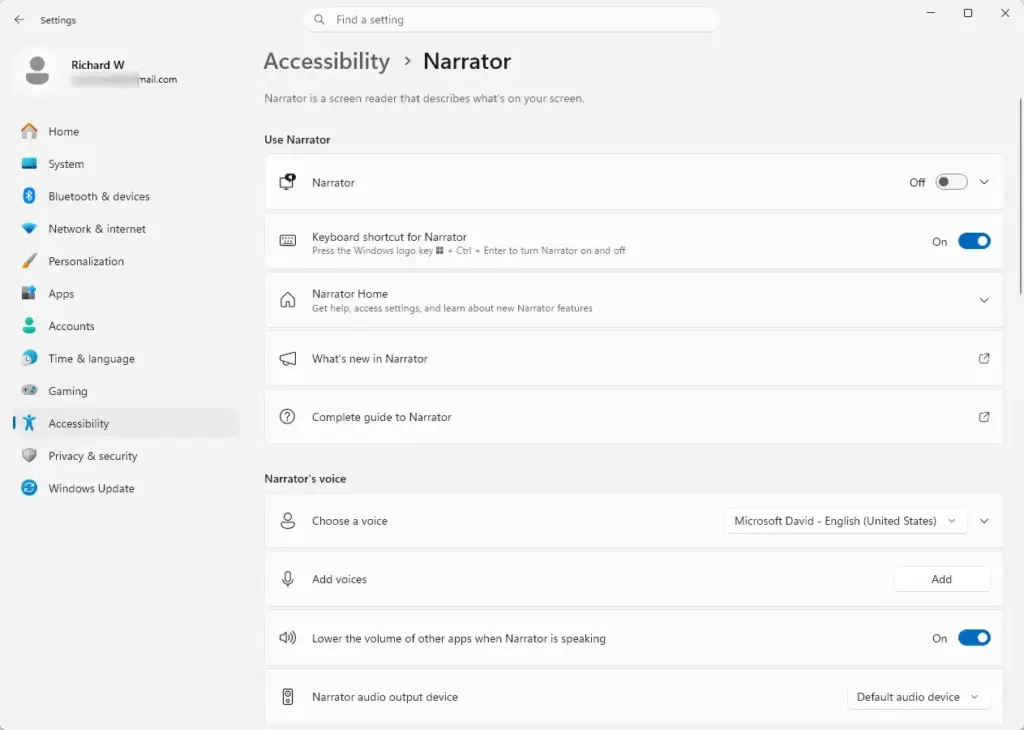Screen dimensions: 1024x730
Task: Click the Privacy & security shield icon
Action: click(29, 455)
